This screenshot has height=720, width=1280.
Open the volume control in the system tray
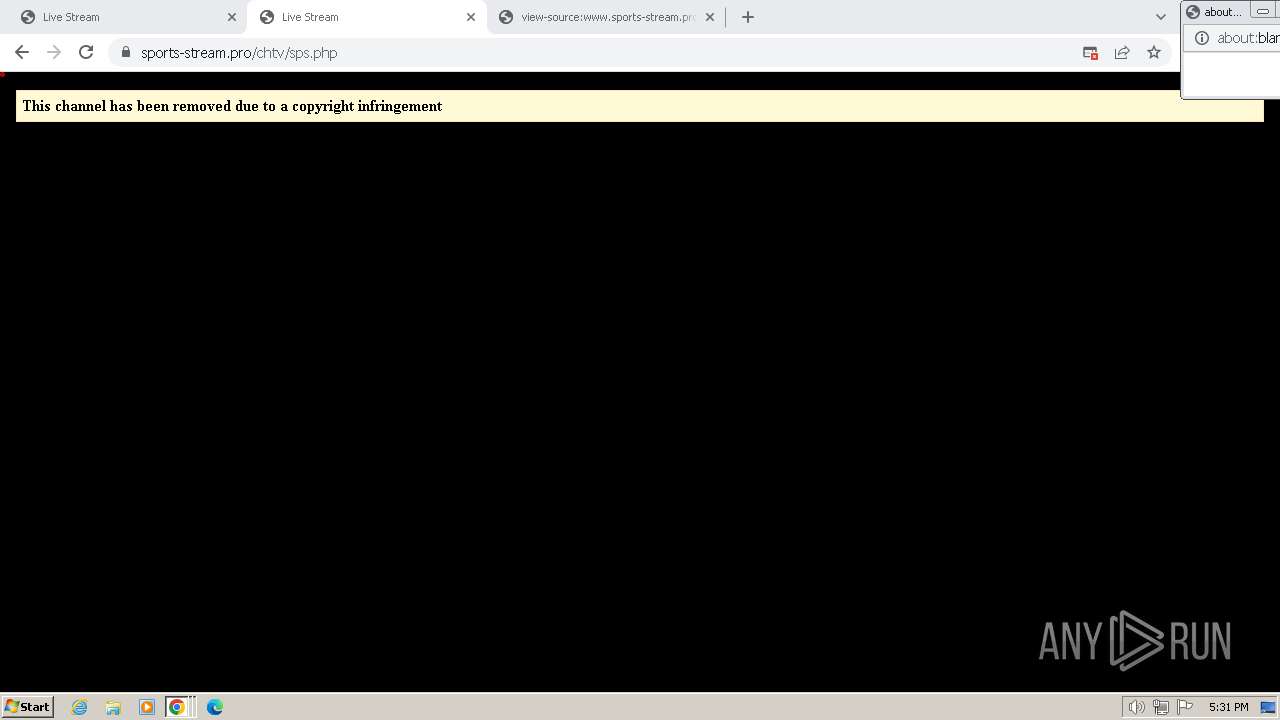[1136, 707]
